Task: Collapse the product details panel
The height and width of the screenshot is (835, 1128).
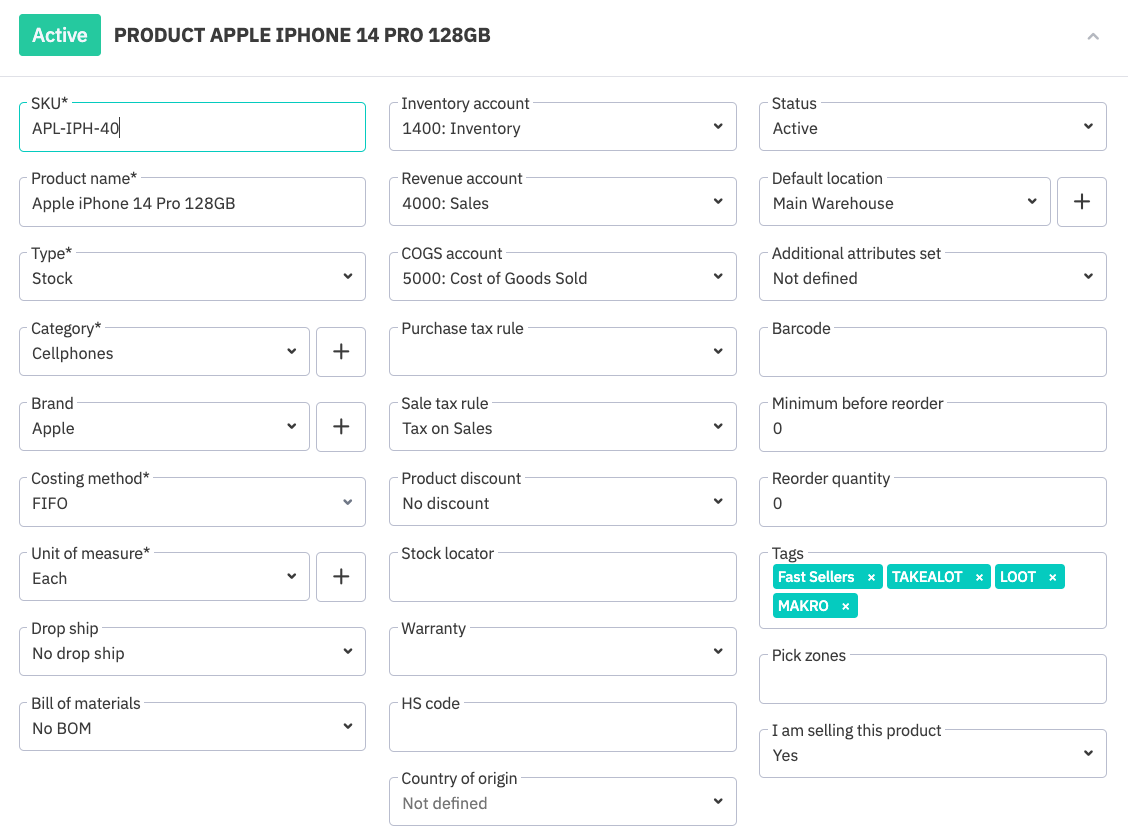Action: (x=1093, y=36)
